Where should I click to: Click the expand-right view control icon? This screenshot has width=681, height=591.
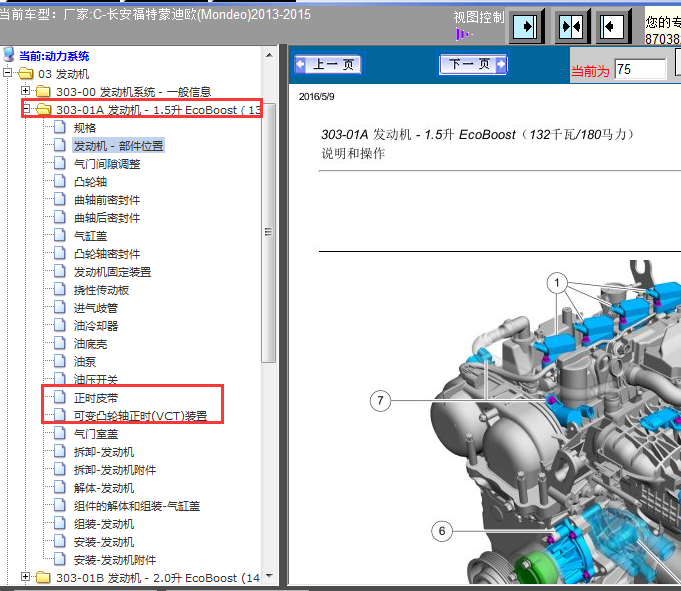525,27
